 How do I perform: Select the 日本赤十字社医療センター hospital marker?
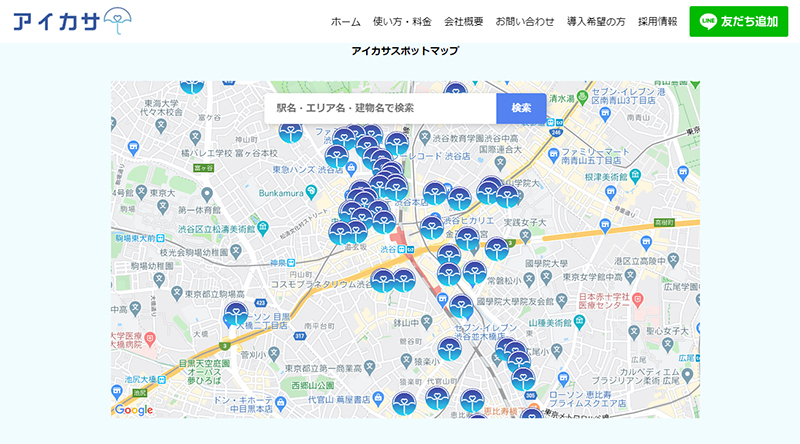click(637, 301)
